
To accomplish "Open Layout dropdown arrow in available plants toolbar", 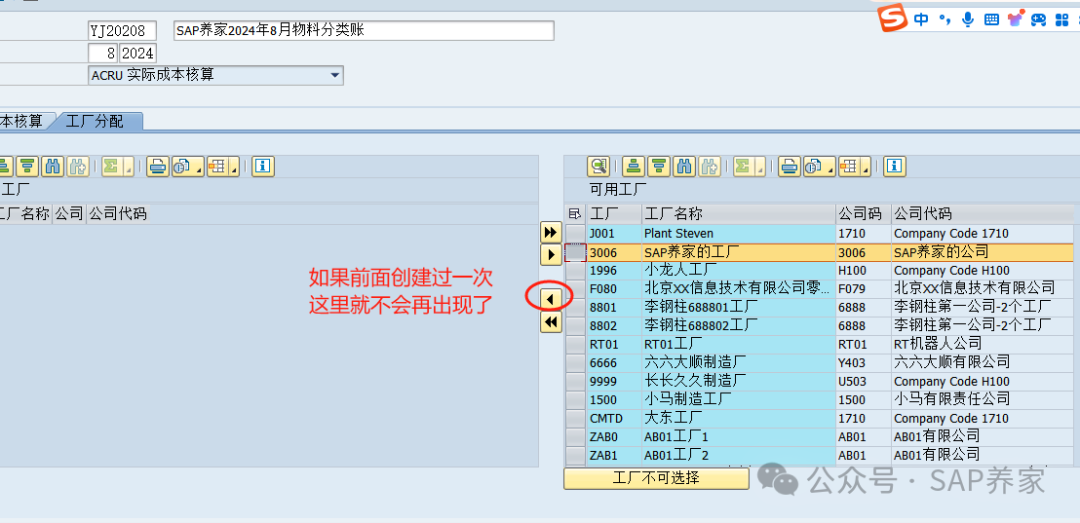I will pyautogui.click(x=865, y=168).
